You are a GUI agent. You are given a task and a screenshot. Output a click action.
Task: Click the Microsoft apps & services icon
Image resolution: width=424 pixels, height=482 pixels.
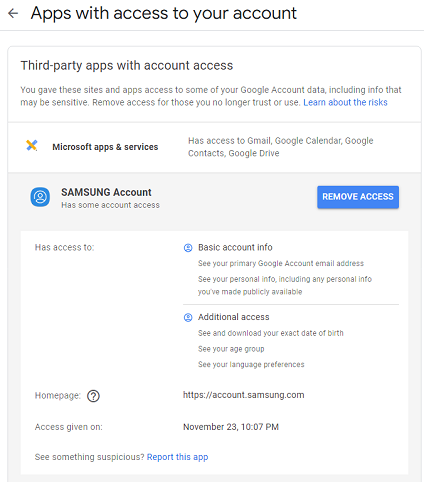[x=32, y=146]
